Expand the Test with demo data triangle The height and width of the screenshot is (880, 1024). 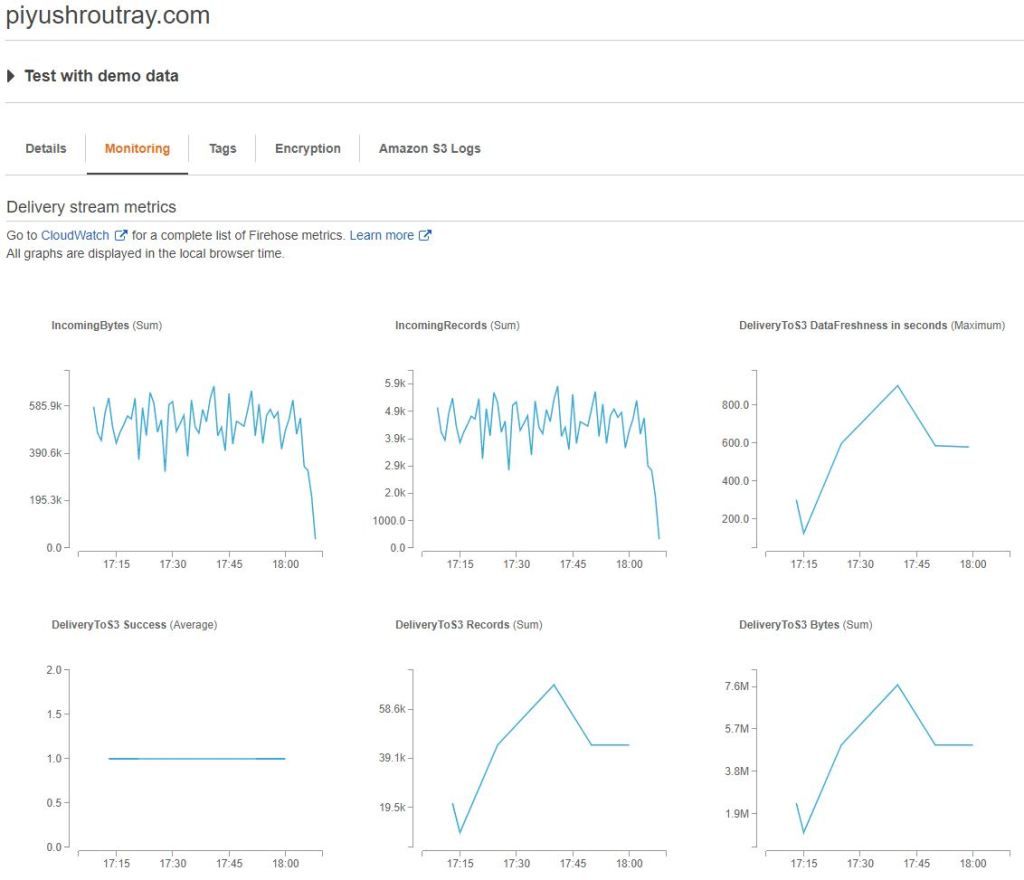pyautogui.click(x=11, y=76)
